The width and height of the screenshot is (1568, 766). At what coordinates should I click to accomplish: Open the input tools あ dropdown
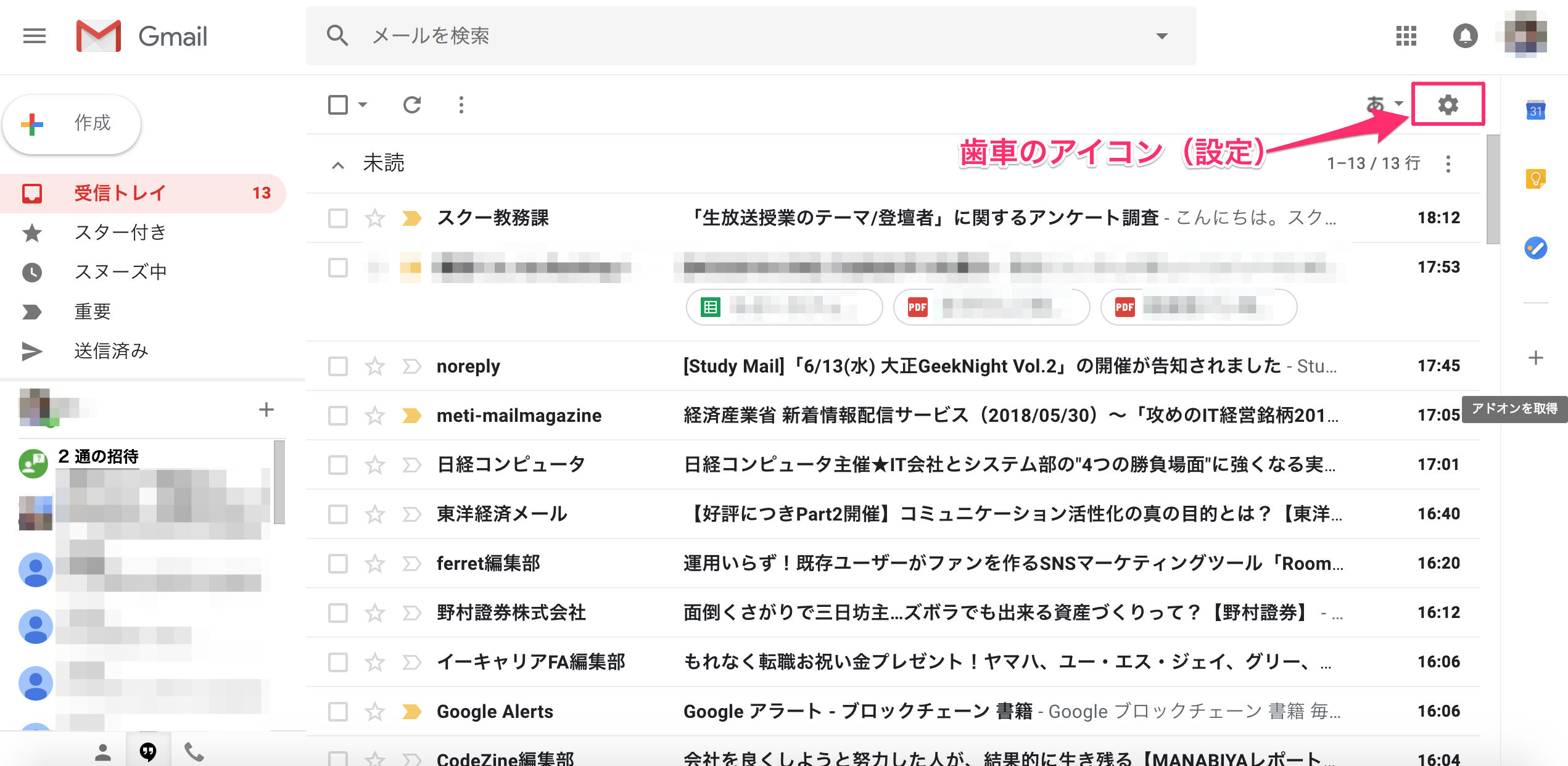[1384, 104]
